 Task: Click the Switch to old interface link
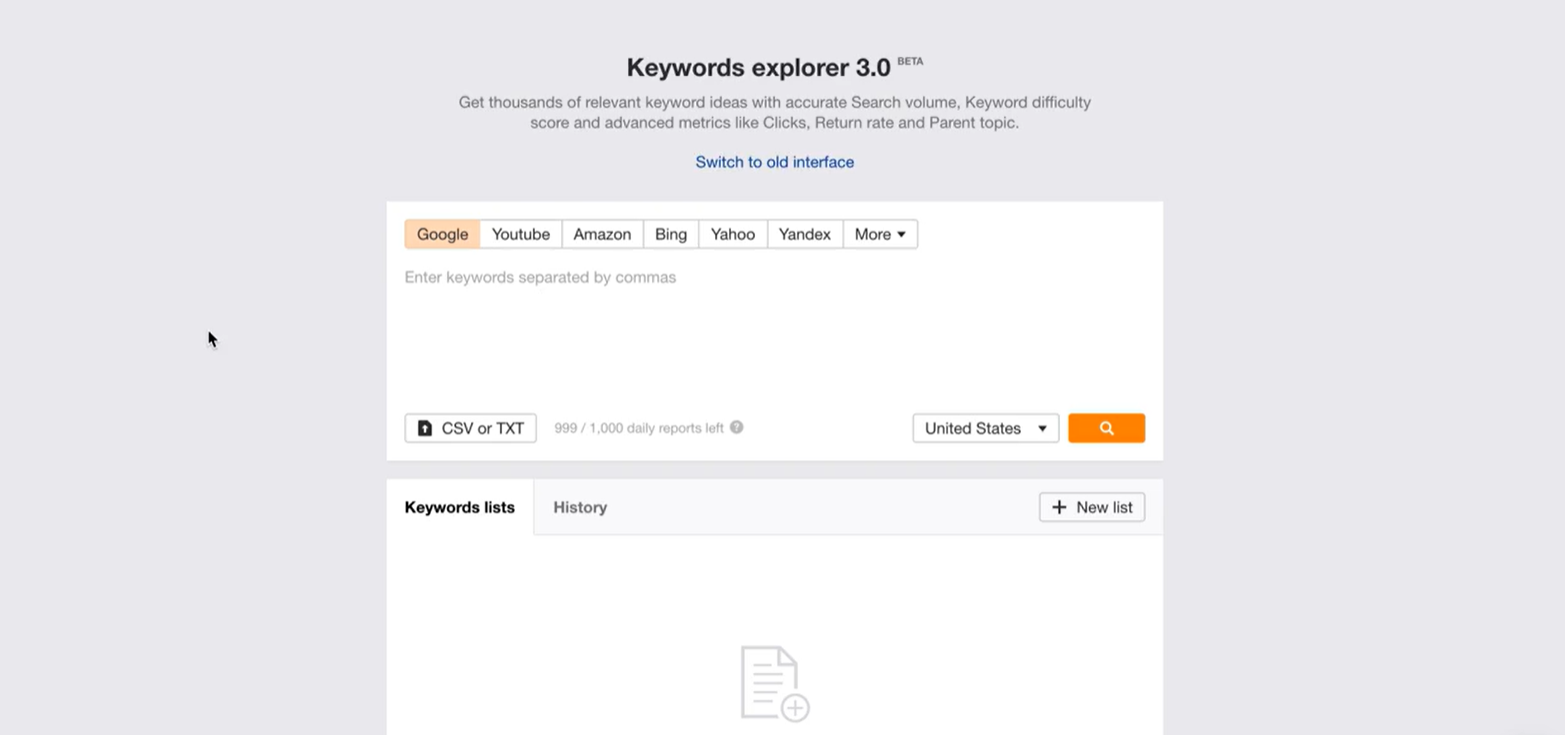click(x=774, y=161)
